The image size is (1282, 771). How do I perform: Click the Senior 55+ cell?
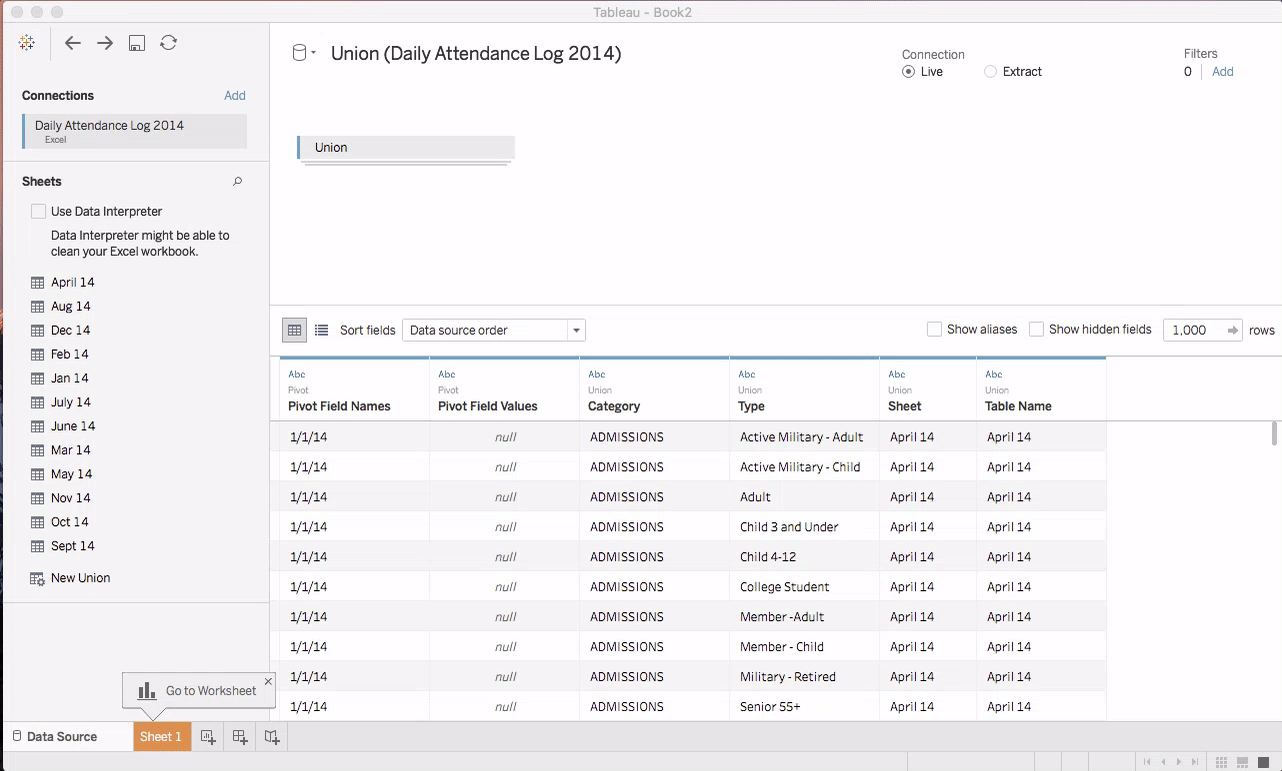coord(805,707)
